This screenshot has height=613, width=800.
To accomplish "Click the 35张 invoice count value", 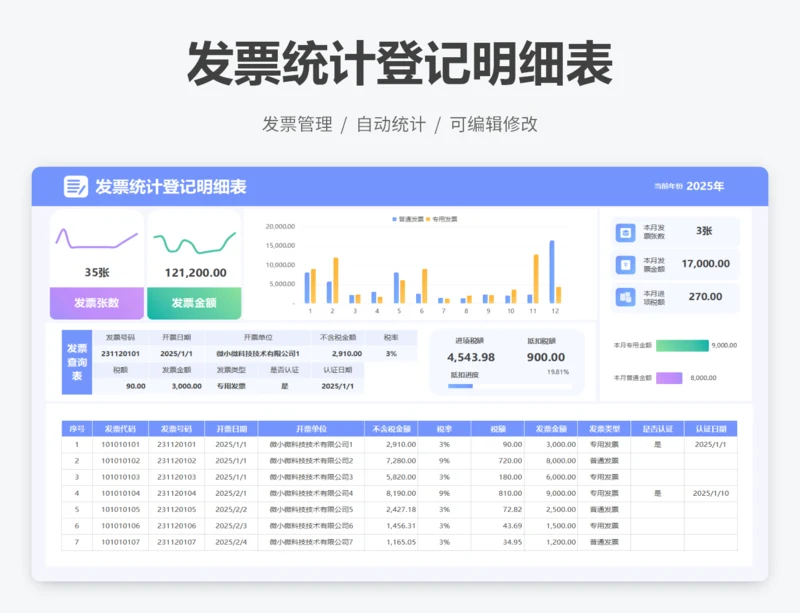I will [97, 273].
